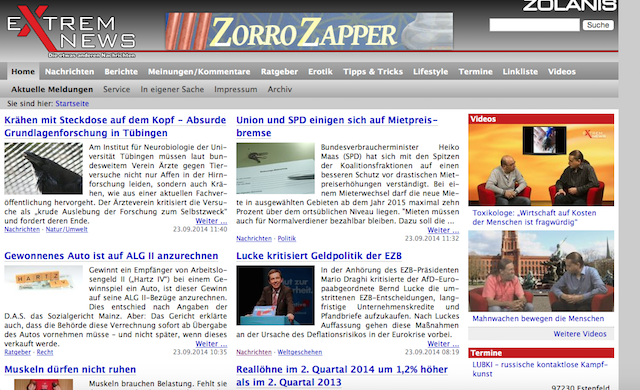Open the ZorroZapper banner ad
This screenshot has height=390, width=640.
(309, 31)
